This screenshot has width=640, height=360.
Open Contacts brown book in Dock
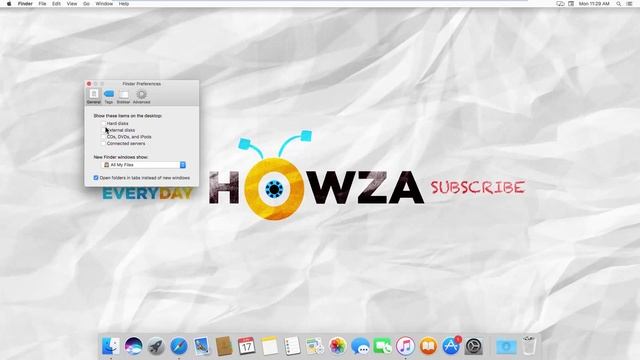pyautogui.click(x=224, y=346)
